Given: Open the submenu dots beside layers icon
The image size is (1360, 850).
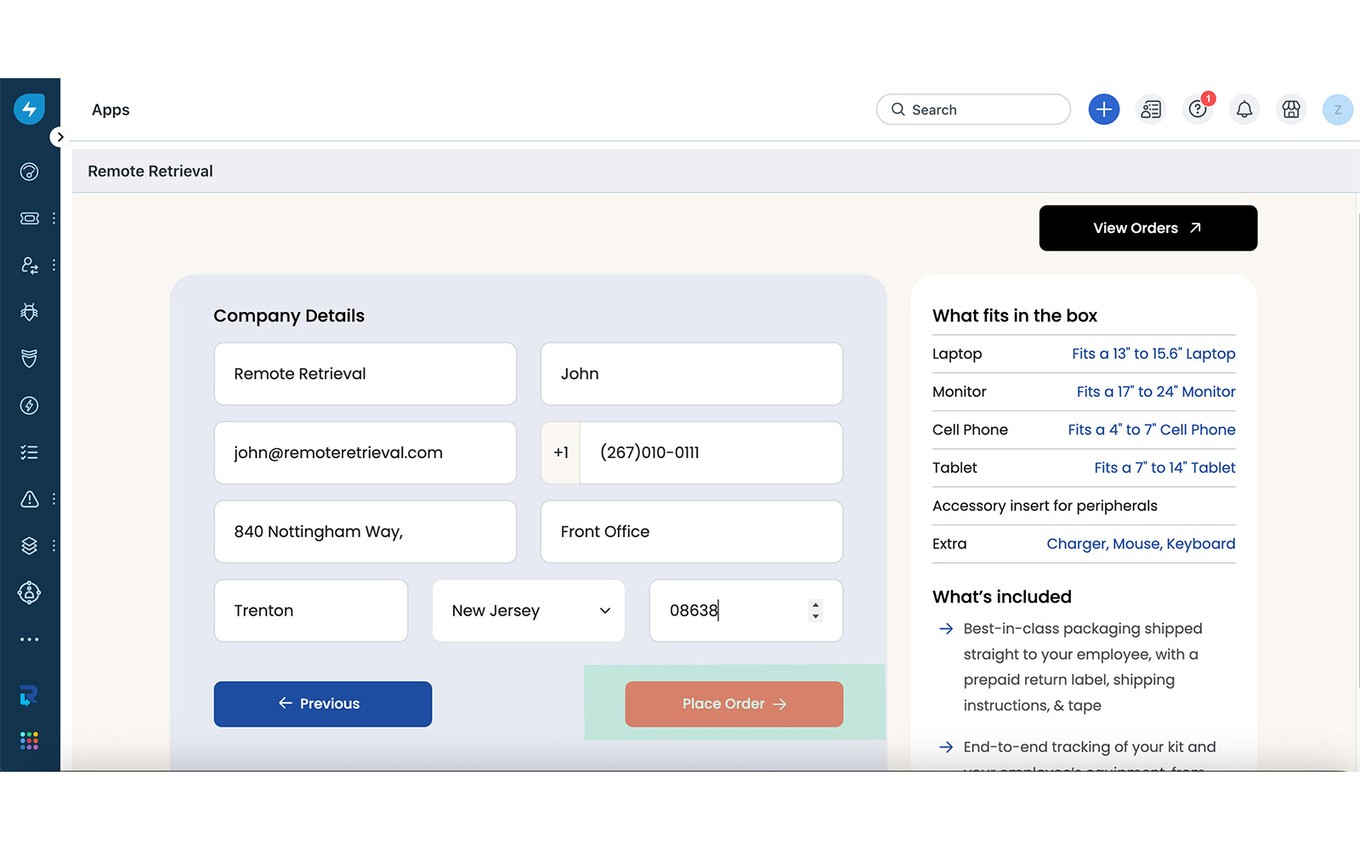Looking at the screenshot, I should pyautogui.click(x=54, y=545).
